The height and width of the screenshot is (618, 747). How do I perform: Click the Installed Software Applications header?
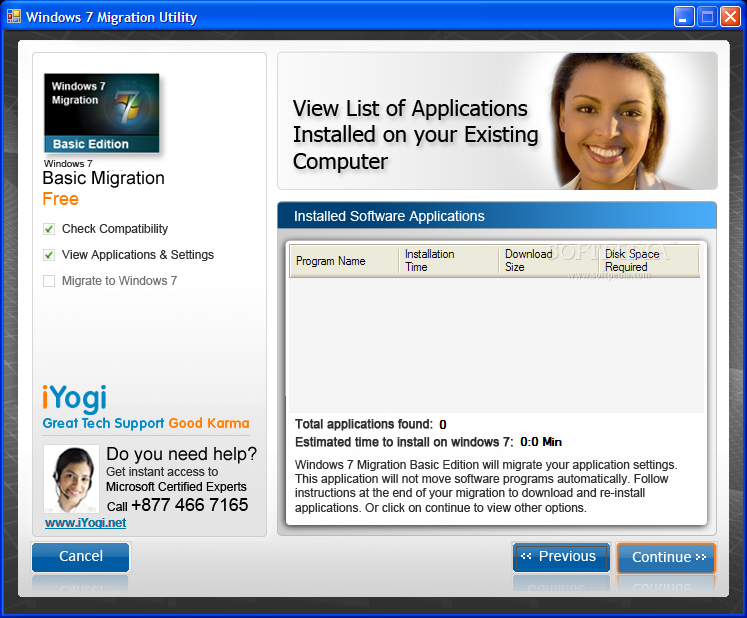tap(497, 216)
